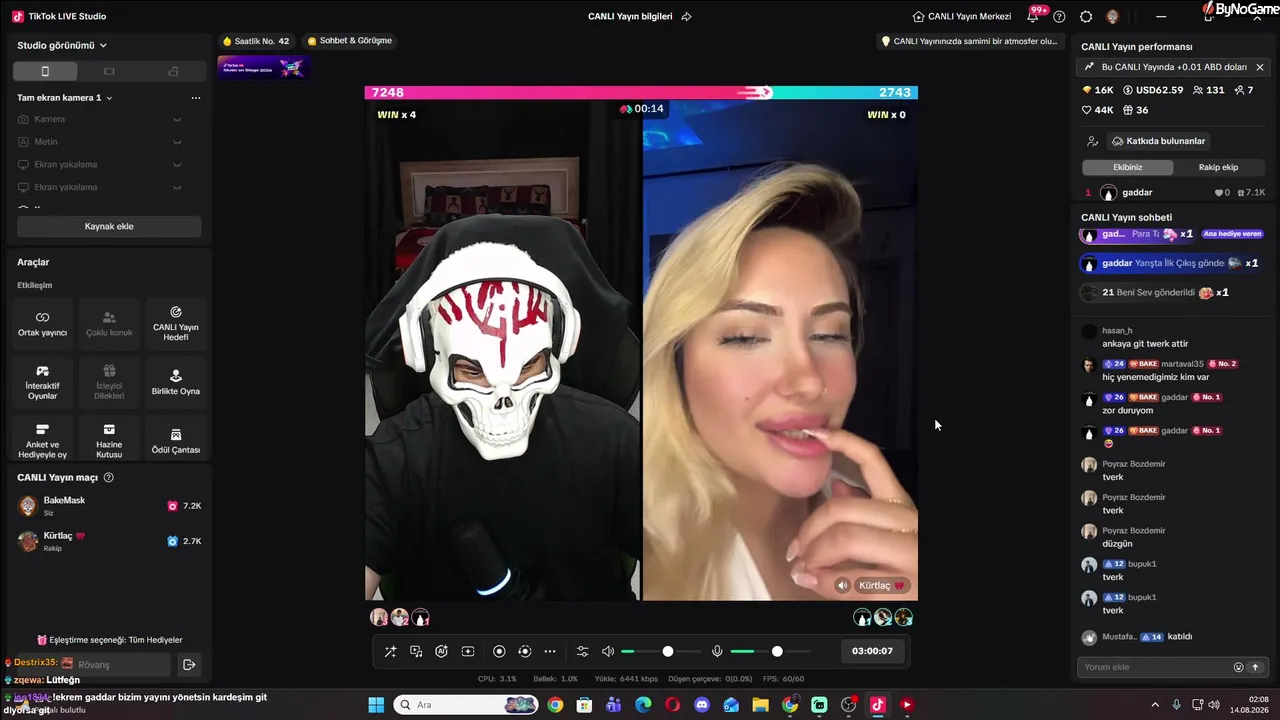Open Katkıda bulunanlar list
The width and height of the screenshot is (1280, 720).
(x=1158, y=141)
